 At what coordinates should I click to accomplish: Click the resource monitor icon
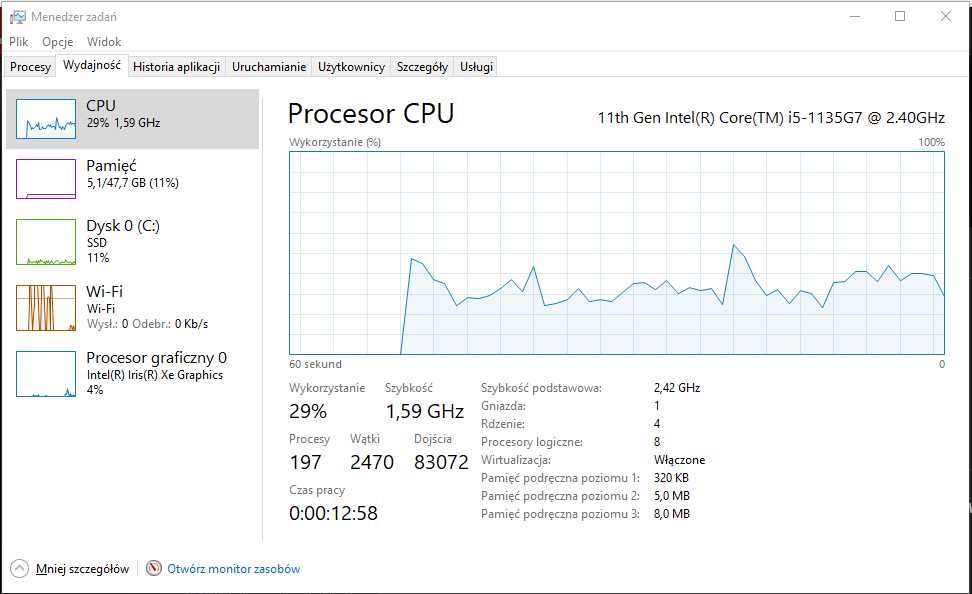click(154, 568)
